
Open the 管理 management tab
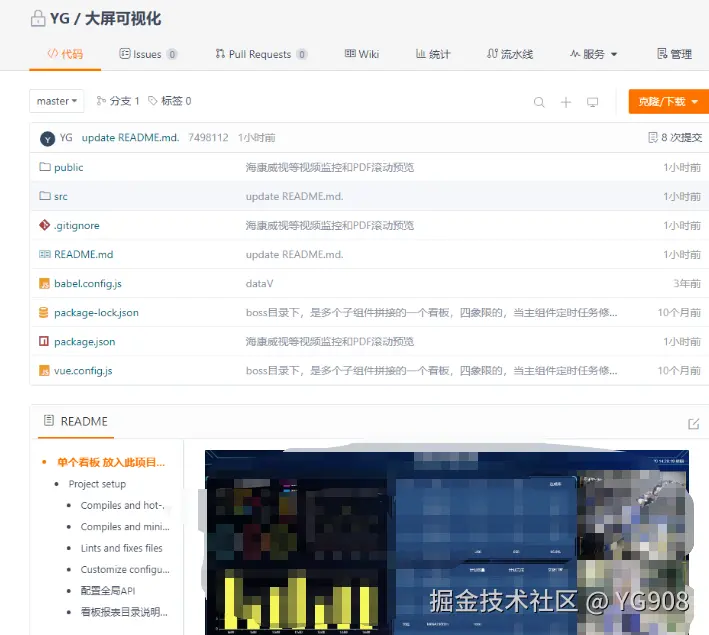(x=674, y=54)
